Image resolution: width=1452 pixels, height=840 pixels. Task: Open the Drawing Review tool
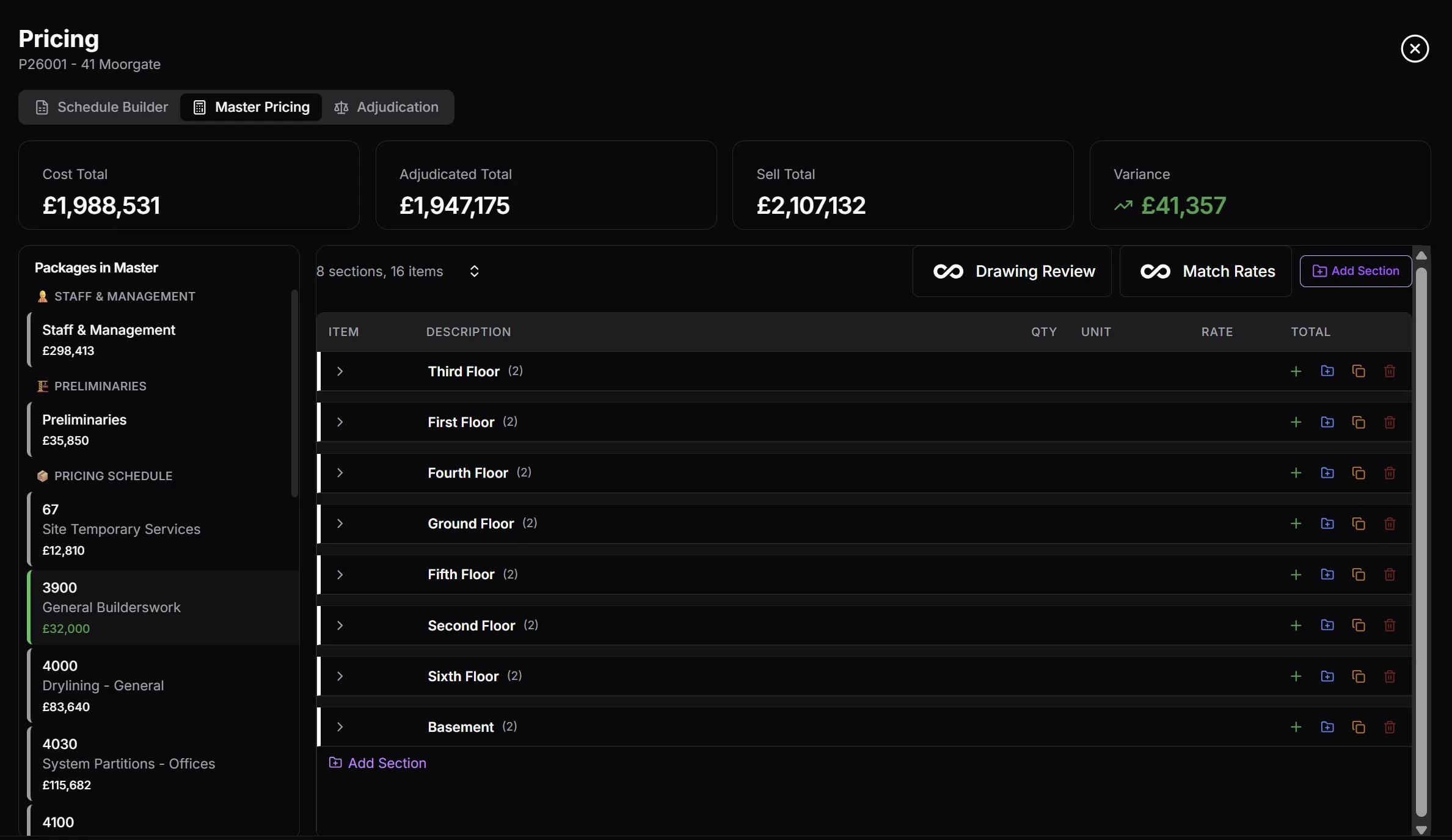(x=1012, y=271)
